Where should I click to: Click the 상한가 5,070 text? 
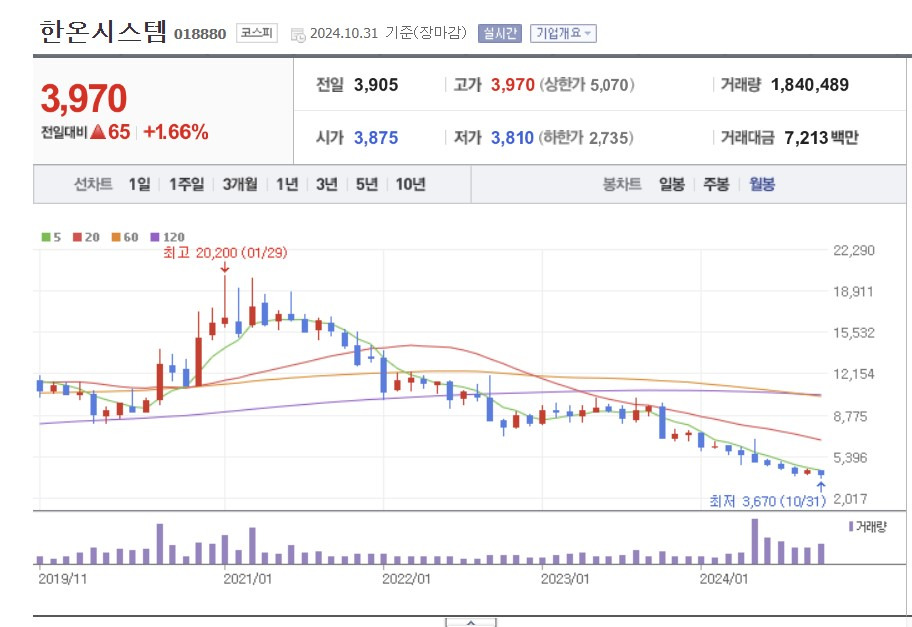(x=587, y=85)
